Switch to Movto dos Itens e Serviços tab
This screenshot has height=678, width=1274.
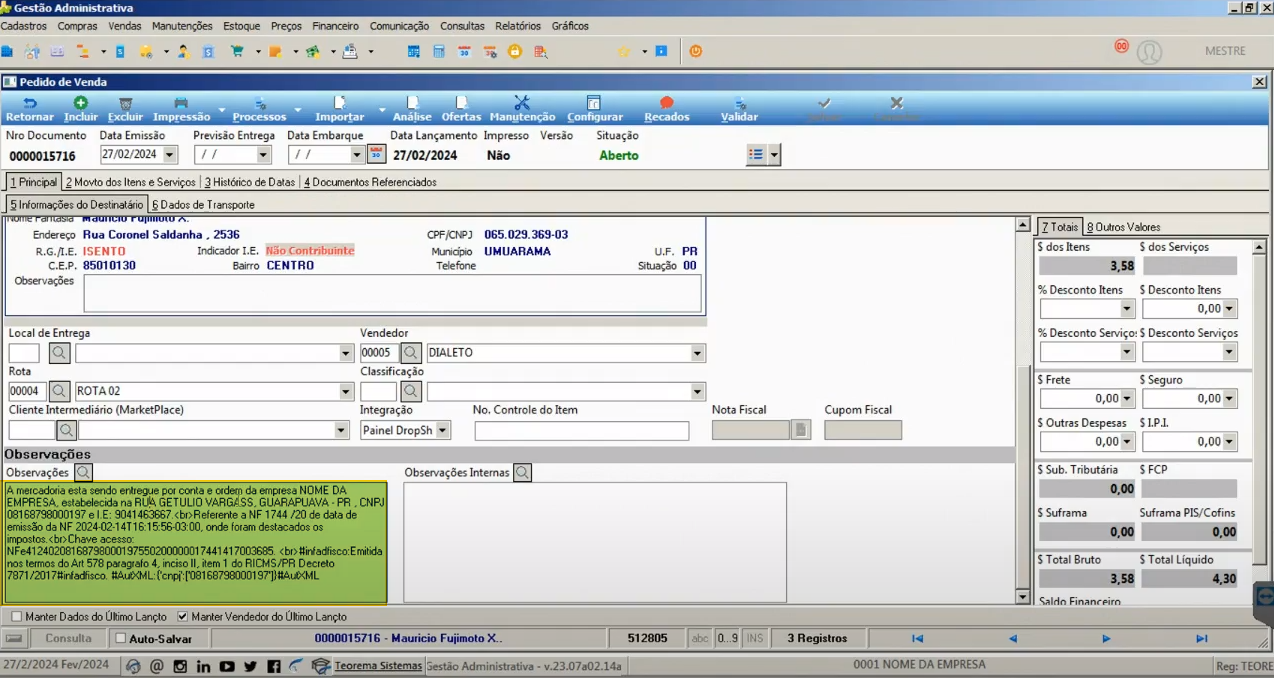click(x=131, y=182)
